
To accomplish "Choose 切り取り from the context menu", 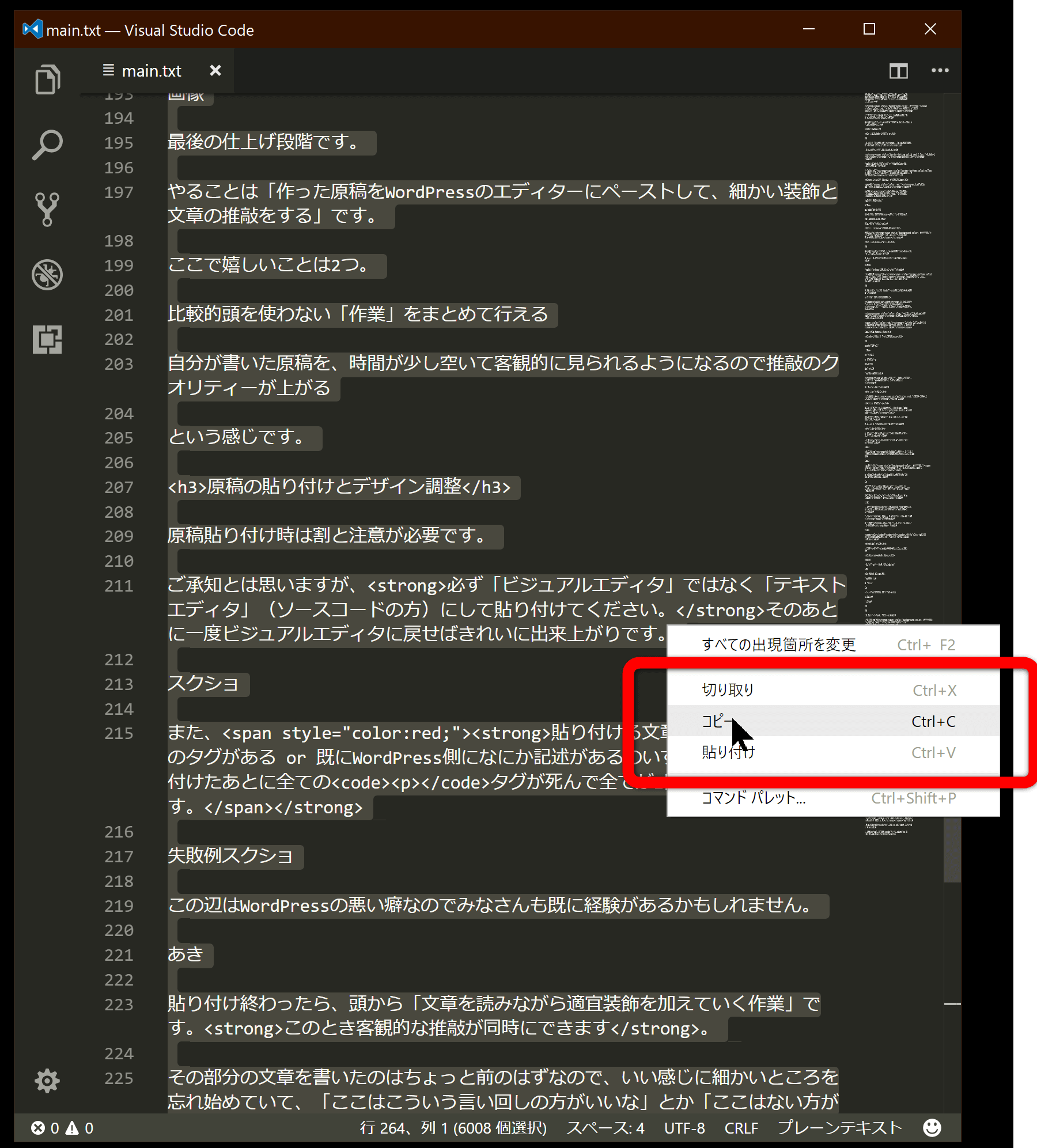I will tap(833, 689).
